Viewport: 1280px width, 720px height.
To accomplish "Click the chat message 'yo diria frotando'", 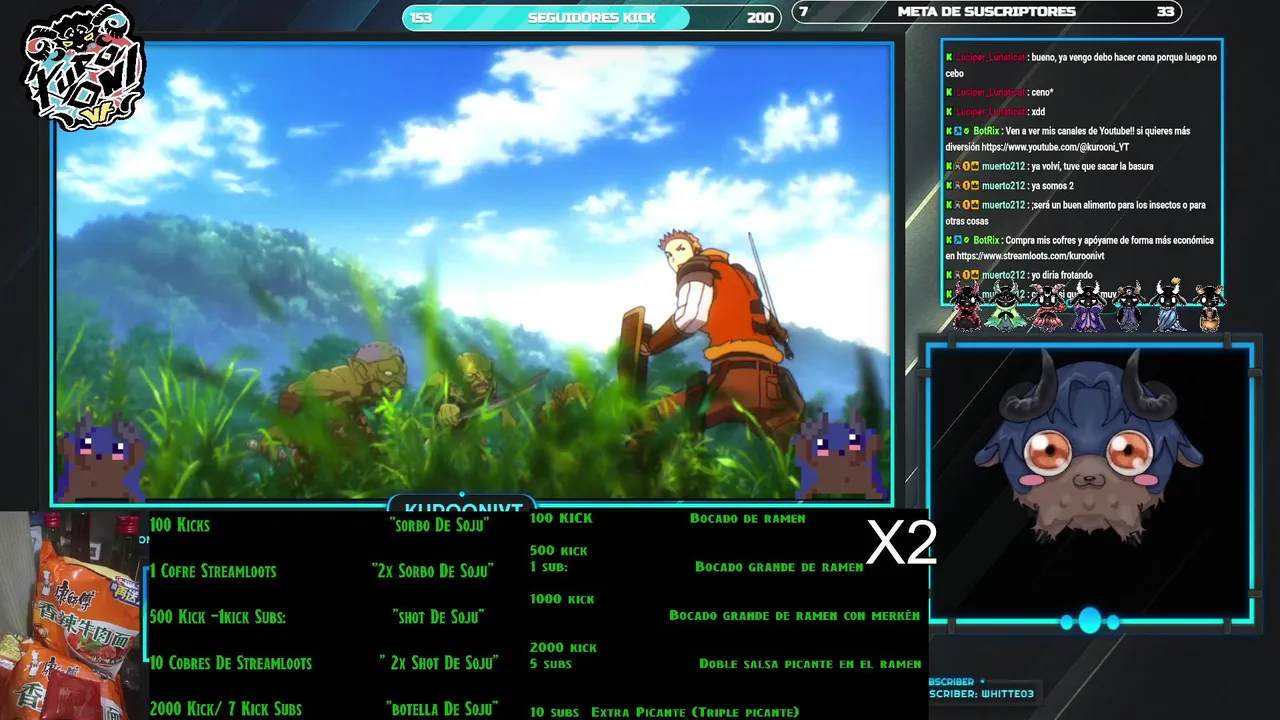I will [x=1062, y=276].
